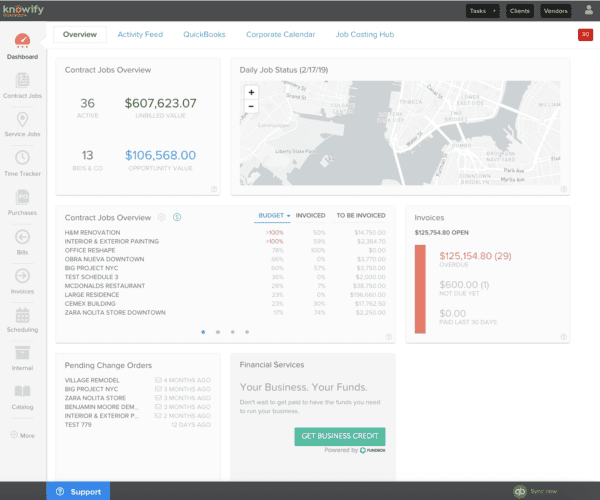Viewport: 600px width, 500px height.
Task: Select third pagination dot of jobs table
Action: 232,332
